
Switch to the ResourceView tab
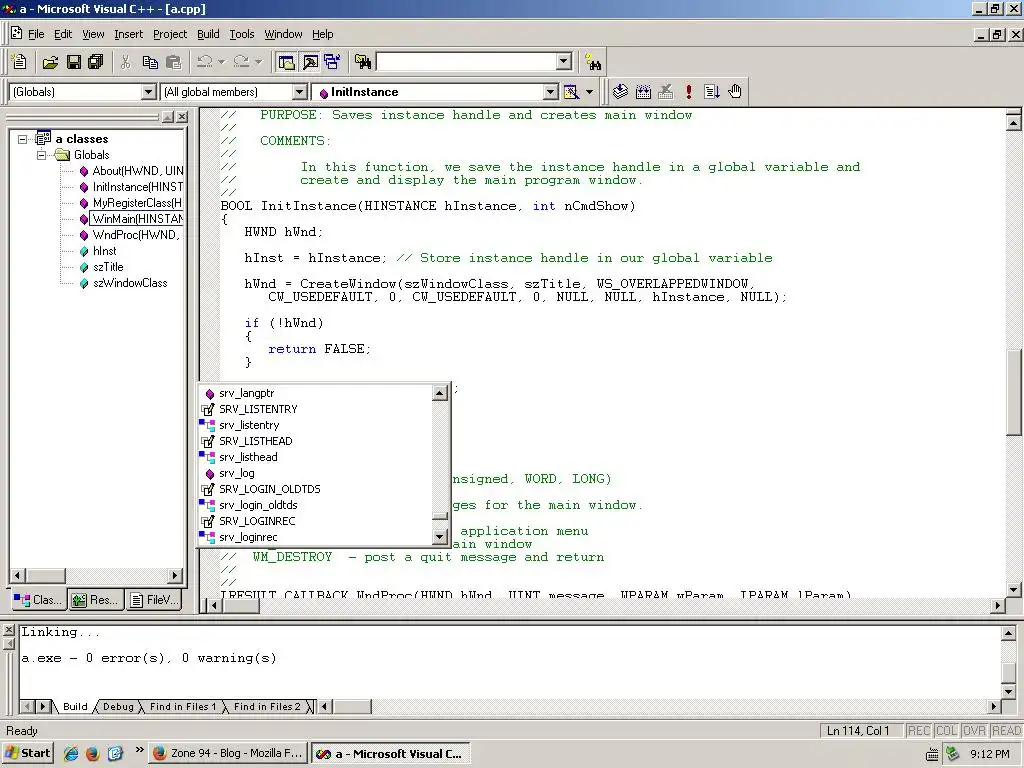point(95,600)
